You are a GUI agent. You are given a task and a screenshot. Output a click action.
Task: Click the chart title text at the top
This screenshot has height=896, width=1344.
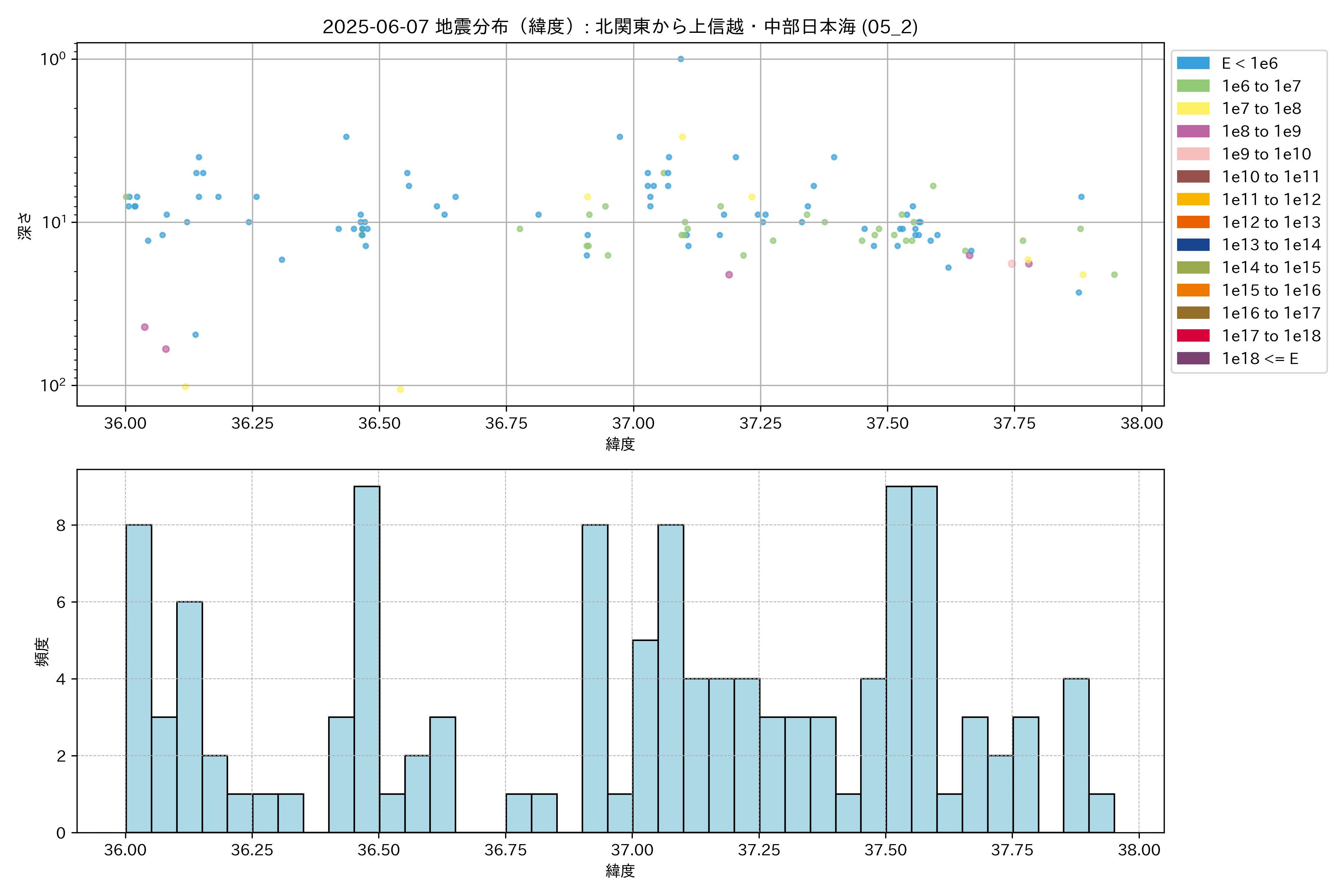tap(620, 27)
